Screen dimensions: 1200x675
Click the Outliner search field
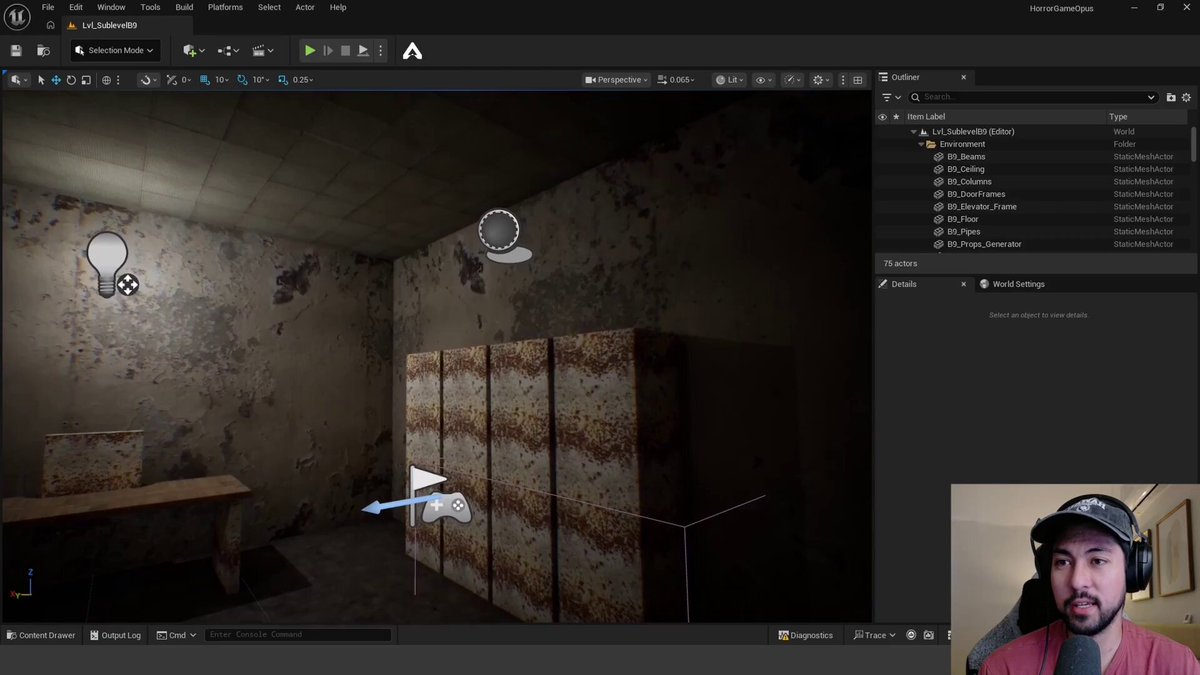click(1033, 97)
